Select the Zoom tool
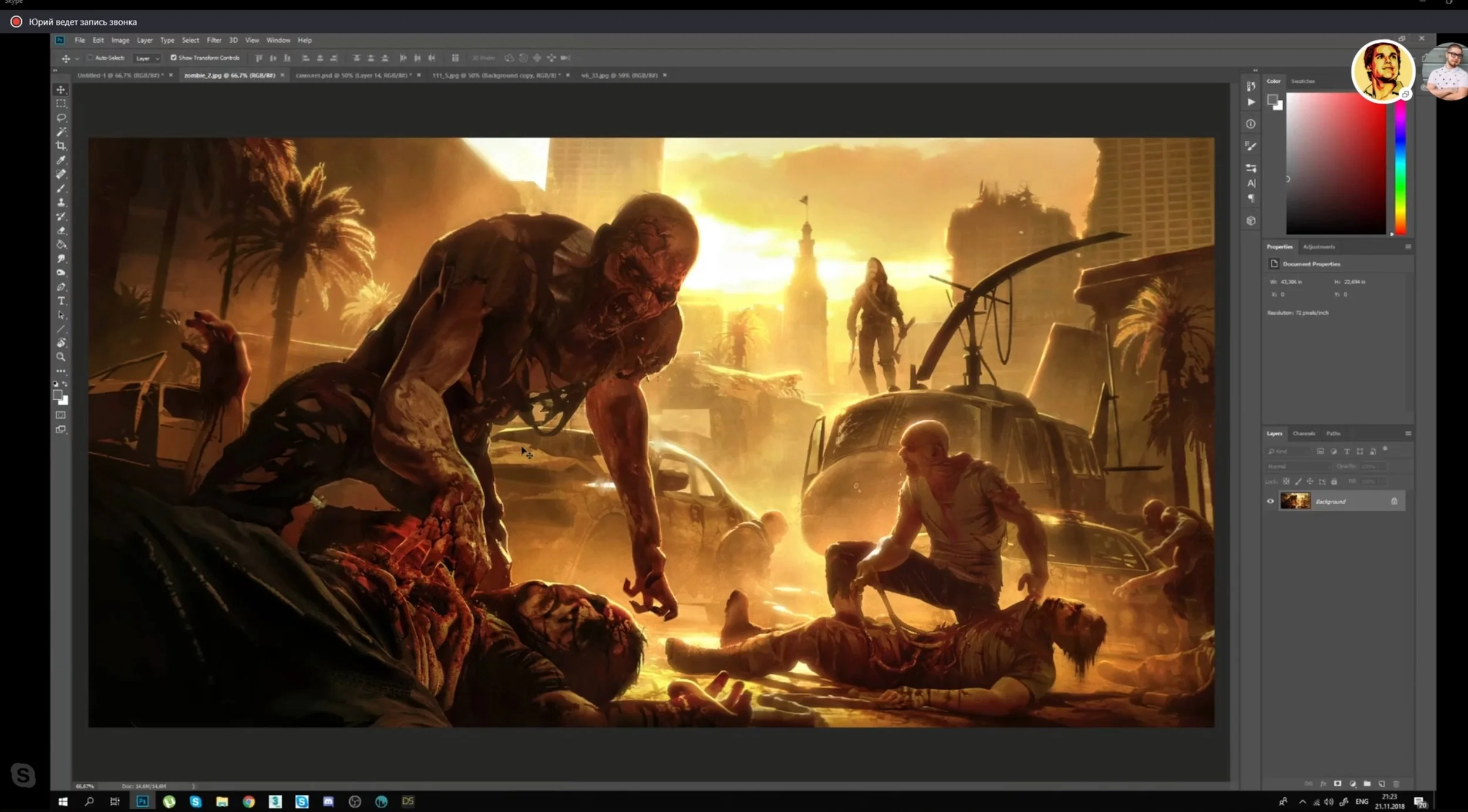Viewport: 1468px width, 812px height. tap(61, 357)
